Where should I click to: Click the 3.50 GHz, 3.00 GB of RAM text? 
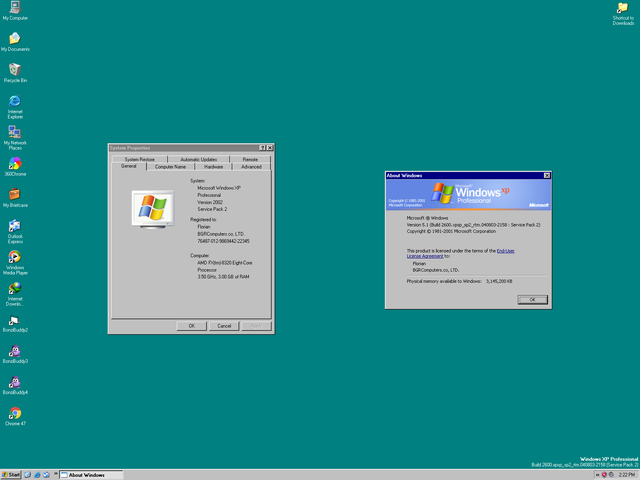click(x=223, y=277)
